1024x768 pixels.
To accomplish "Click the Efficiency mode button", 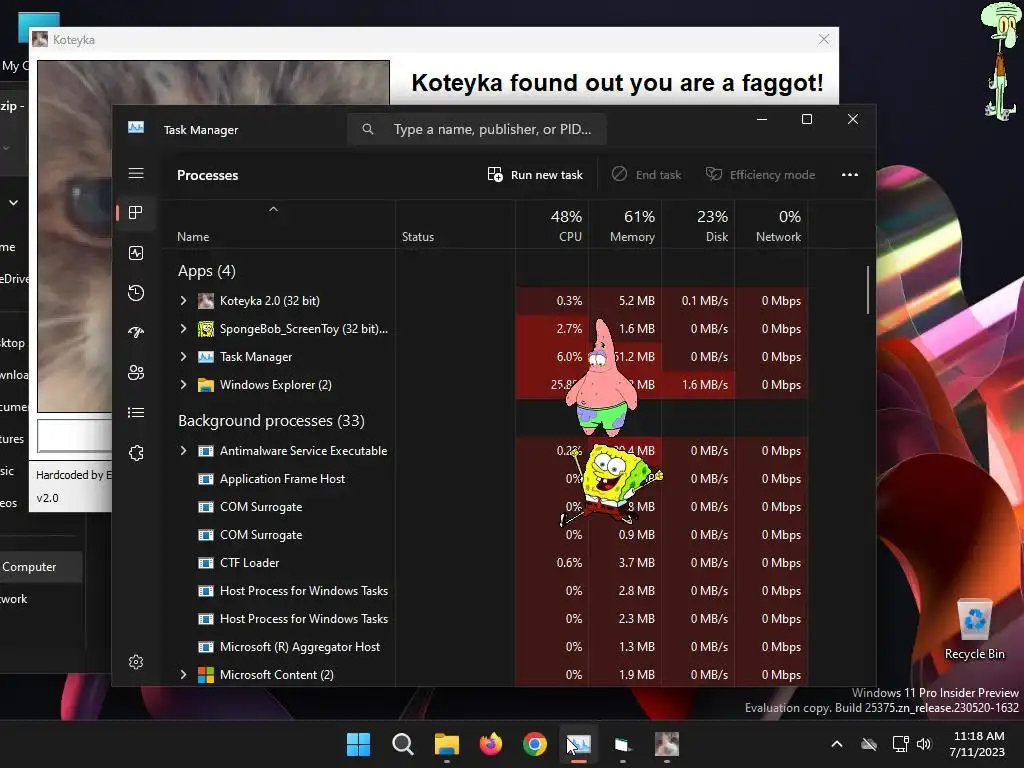I will point(760,174).
